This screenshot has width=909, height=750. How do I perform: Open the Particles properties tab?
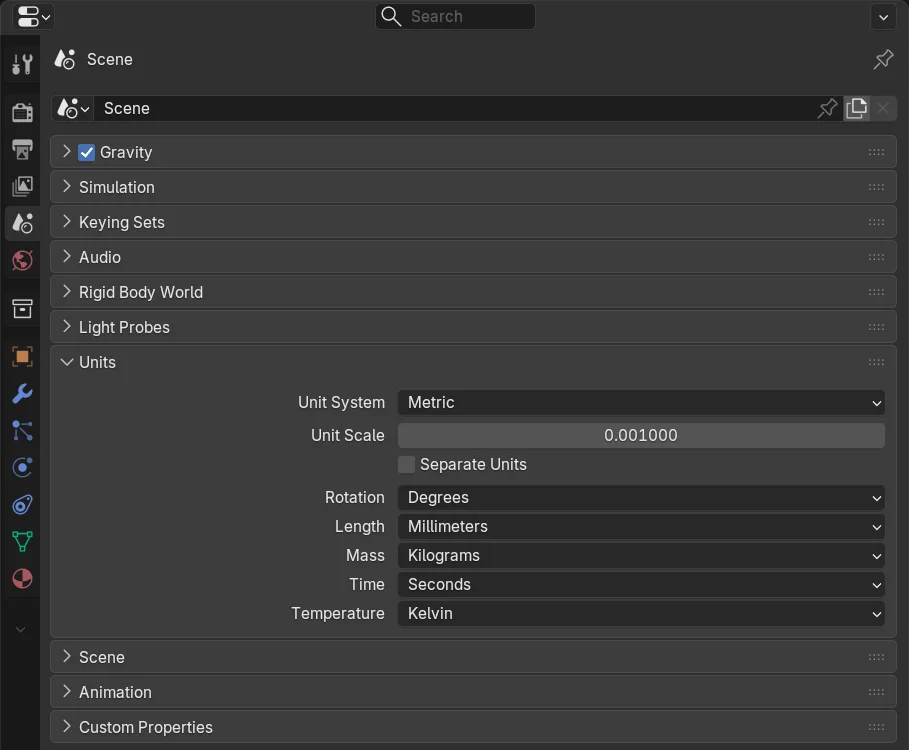tap(22, 431)
